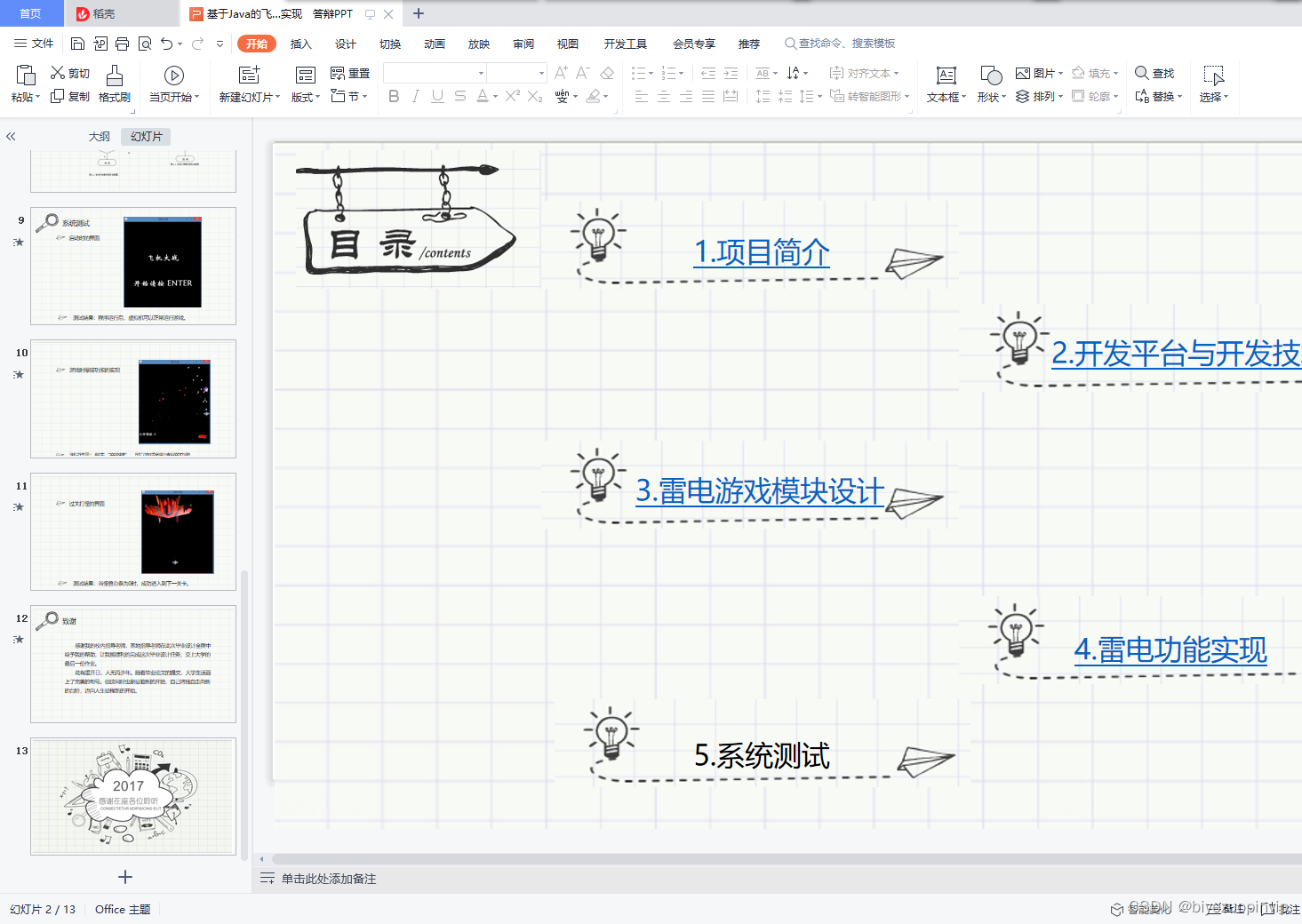This screenshot has width=1302, height=924.
Task: Click the decrease indent icon
Action: pyautogui.click(x=708, y=73)
